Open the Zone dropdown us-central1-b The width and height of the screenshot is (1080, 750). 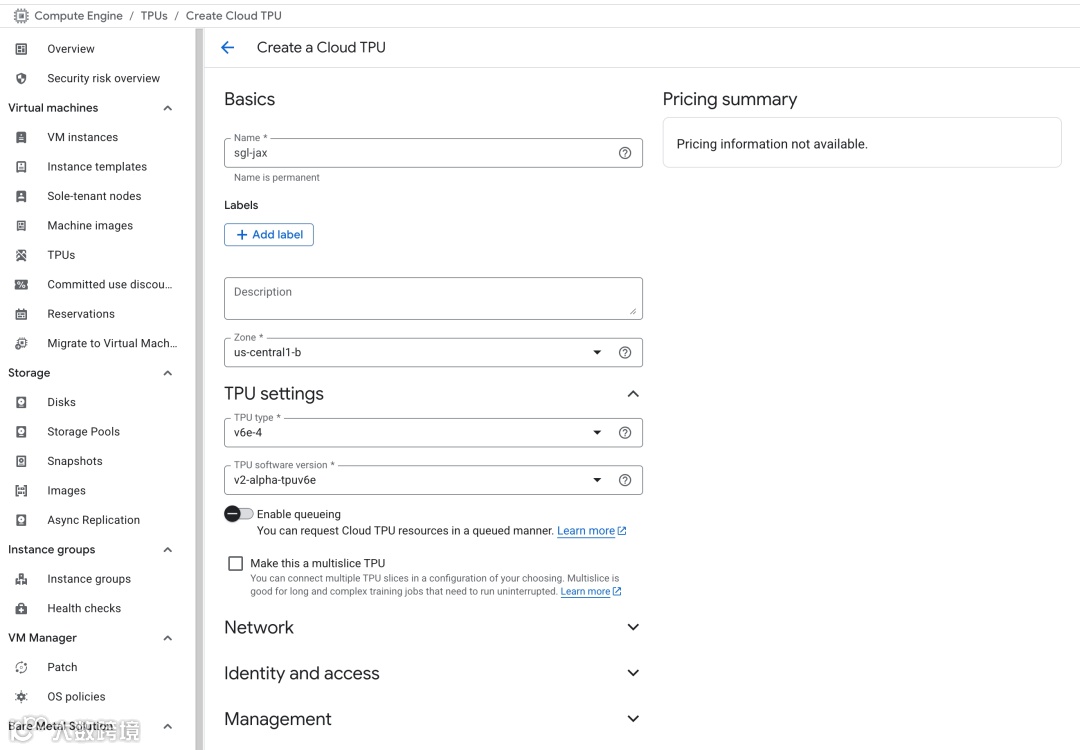(x=415, y=352)
